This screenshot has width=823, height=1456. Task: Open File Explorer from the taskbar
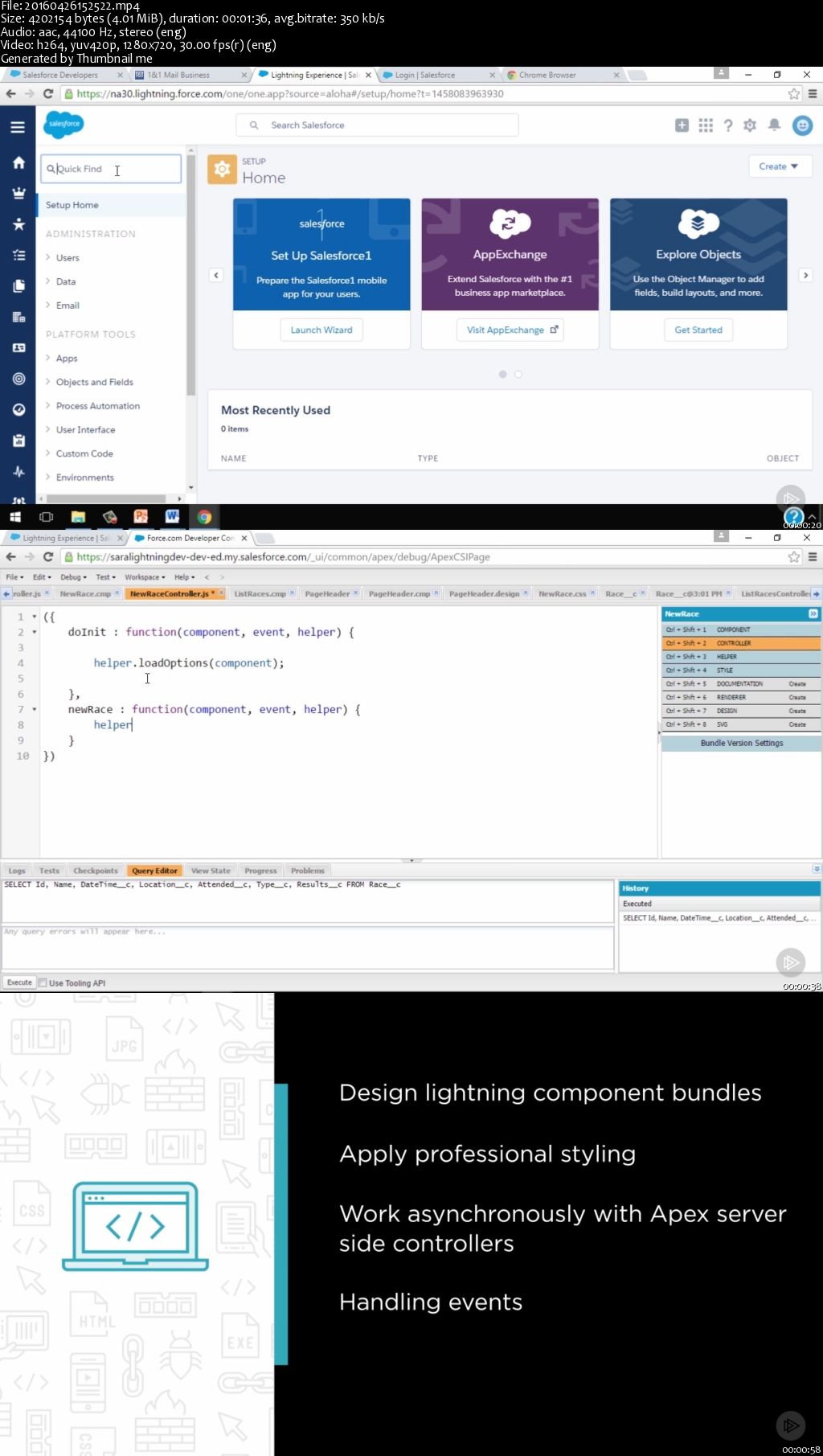point(78,517)
